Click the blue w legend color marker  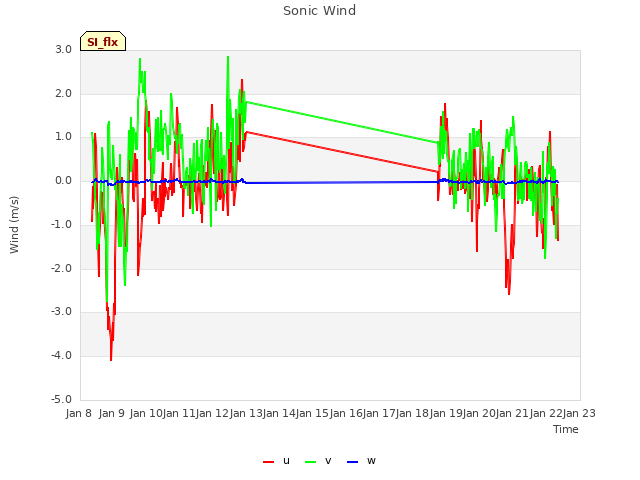353,462
